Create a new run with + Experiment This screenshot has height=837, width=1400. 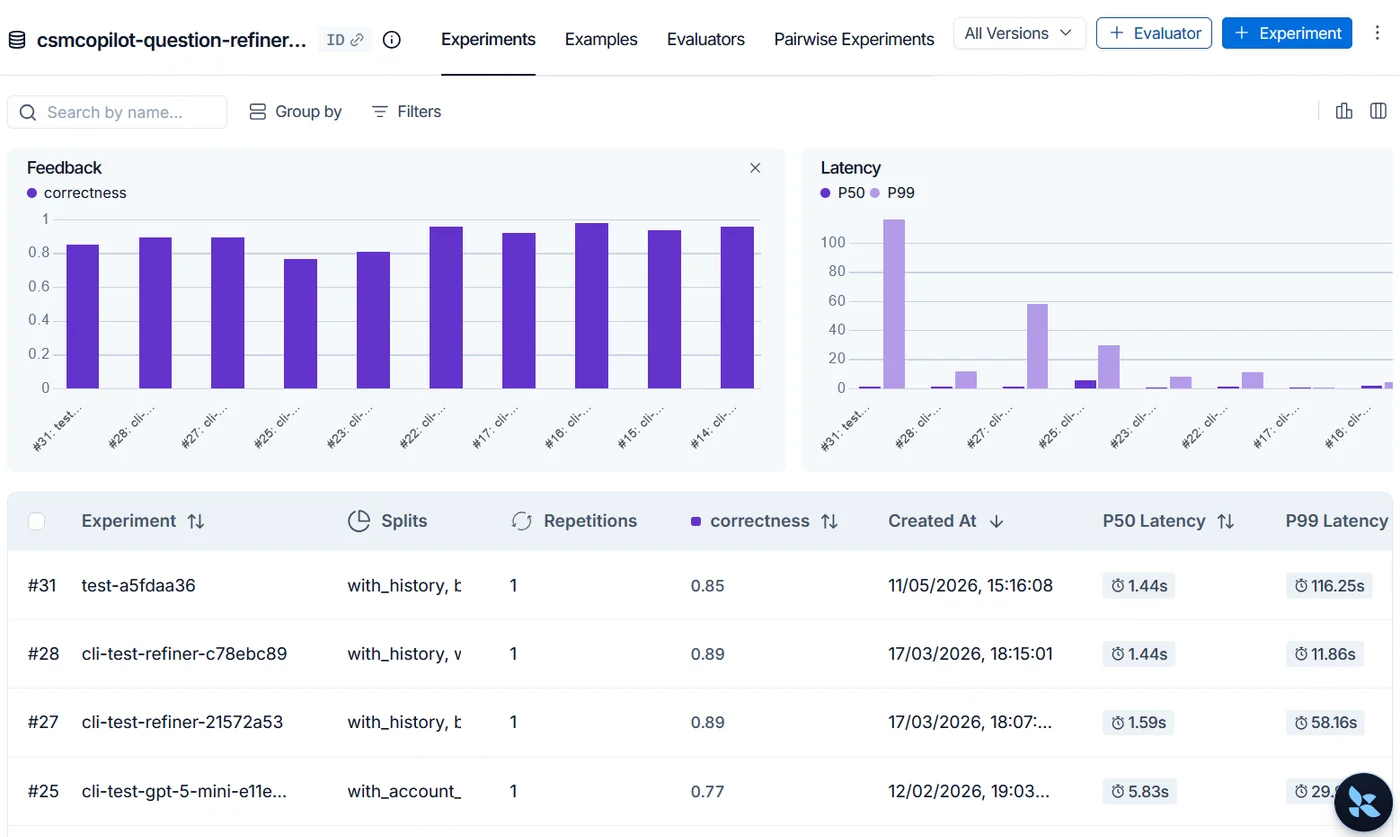1287,33
